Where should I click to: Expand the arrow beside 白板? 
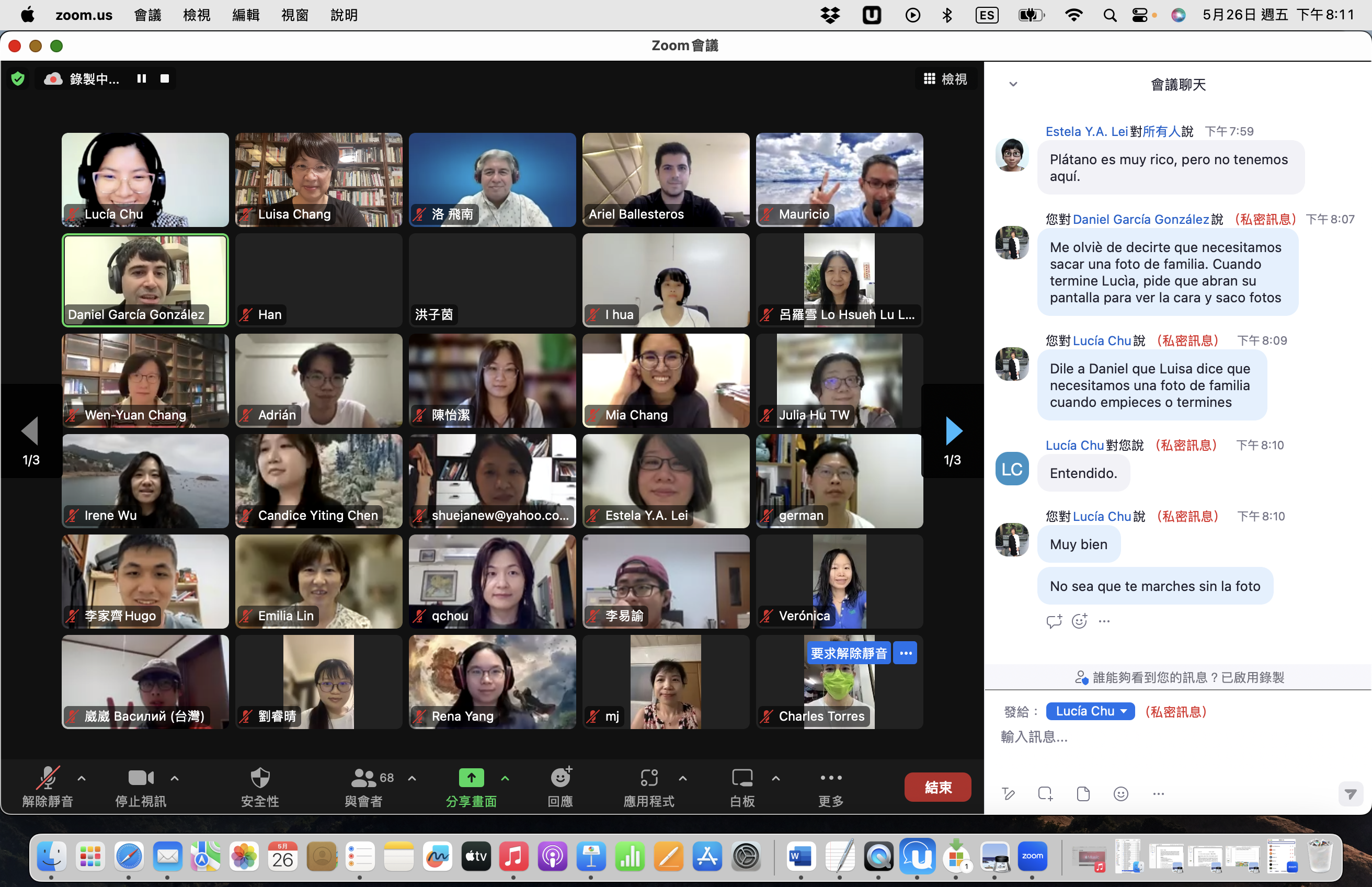coord(776,779)
